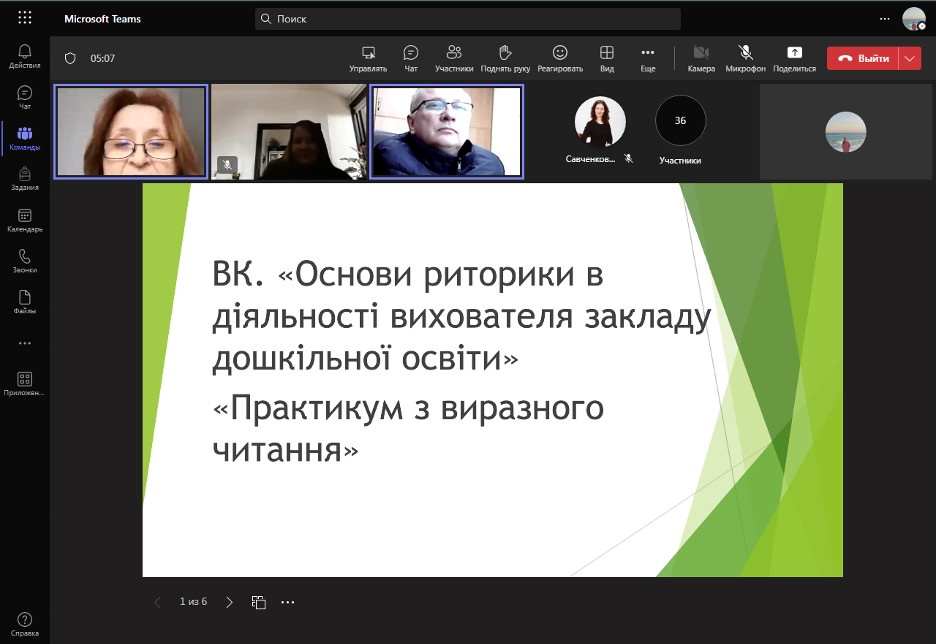Viewport: 936px width, 644px height.
Task: Show the Участники list
Action: click(454, 53)
